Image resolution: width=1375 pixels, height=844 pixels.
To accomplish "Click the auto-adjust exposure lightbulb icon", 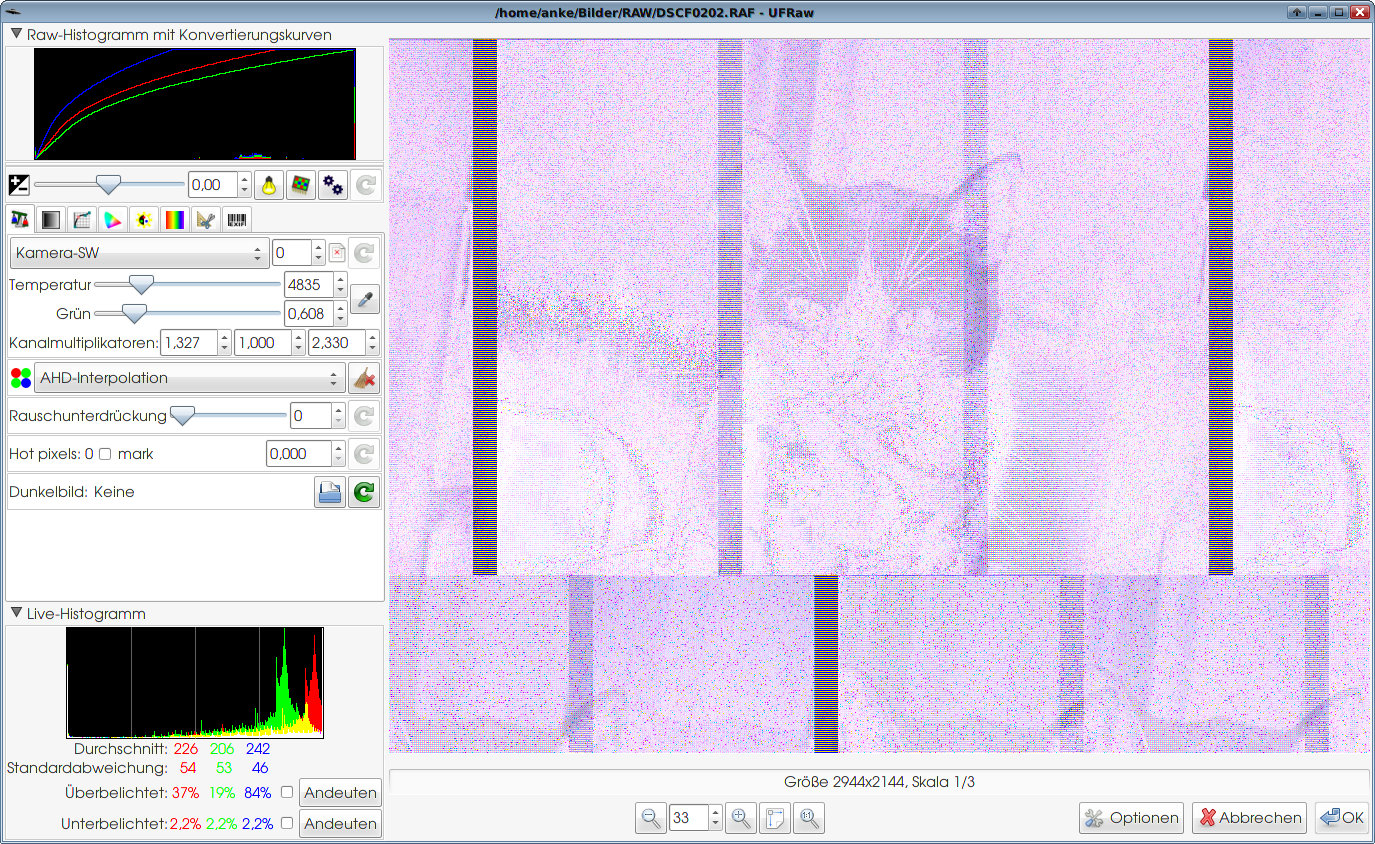I will point(269,185).
